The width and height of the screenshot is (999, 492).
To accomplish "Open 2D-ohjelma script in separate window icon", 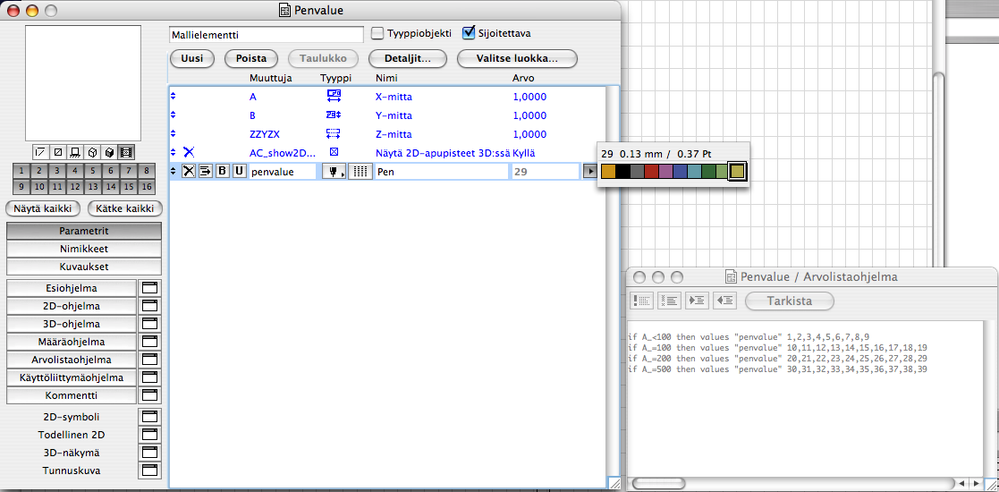I will pyautogui.click(x=150, y=306).
